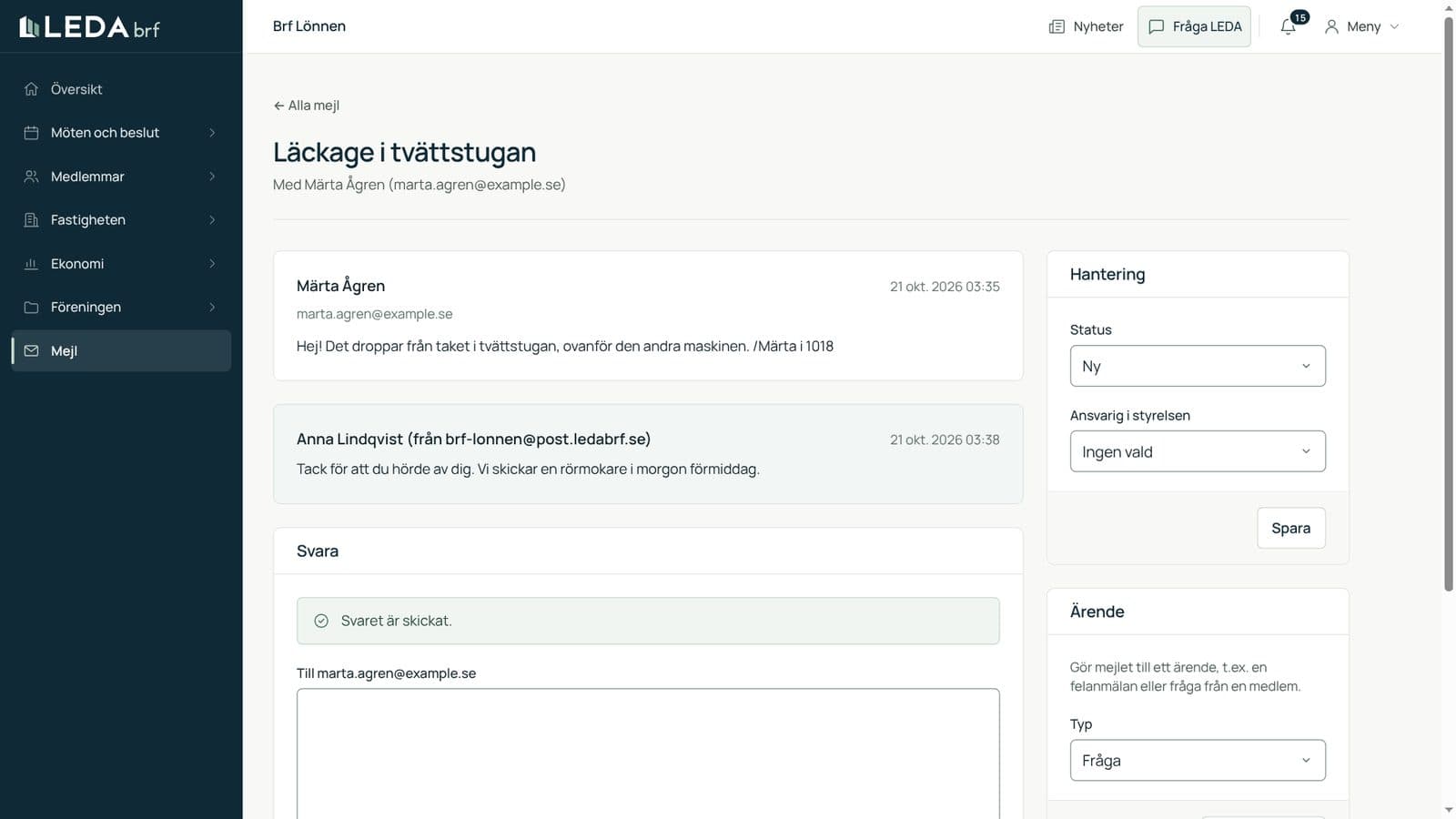Click the user icon beside Meny
Image resolution: width=1456 pixels, height=819 pixels.
(x=1331, y=27)
